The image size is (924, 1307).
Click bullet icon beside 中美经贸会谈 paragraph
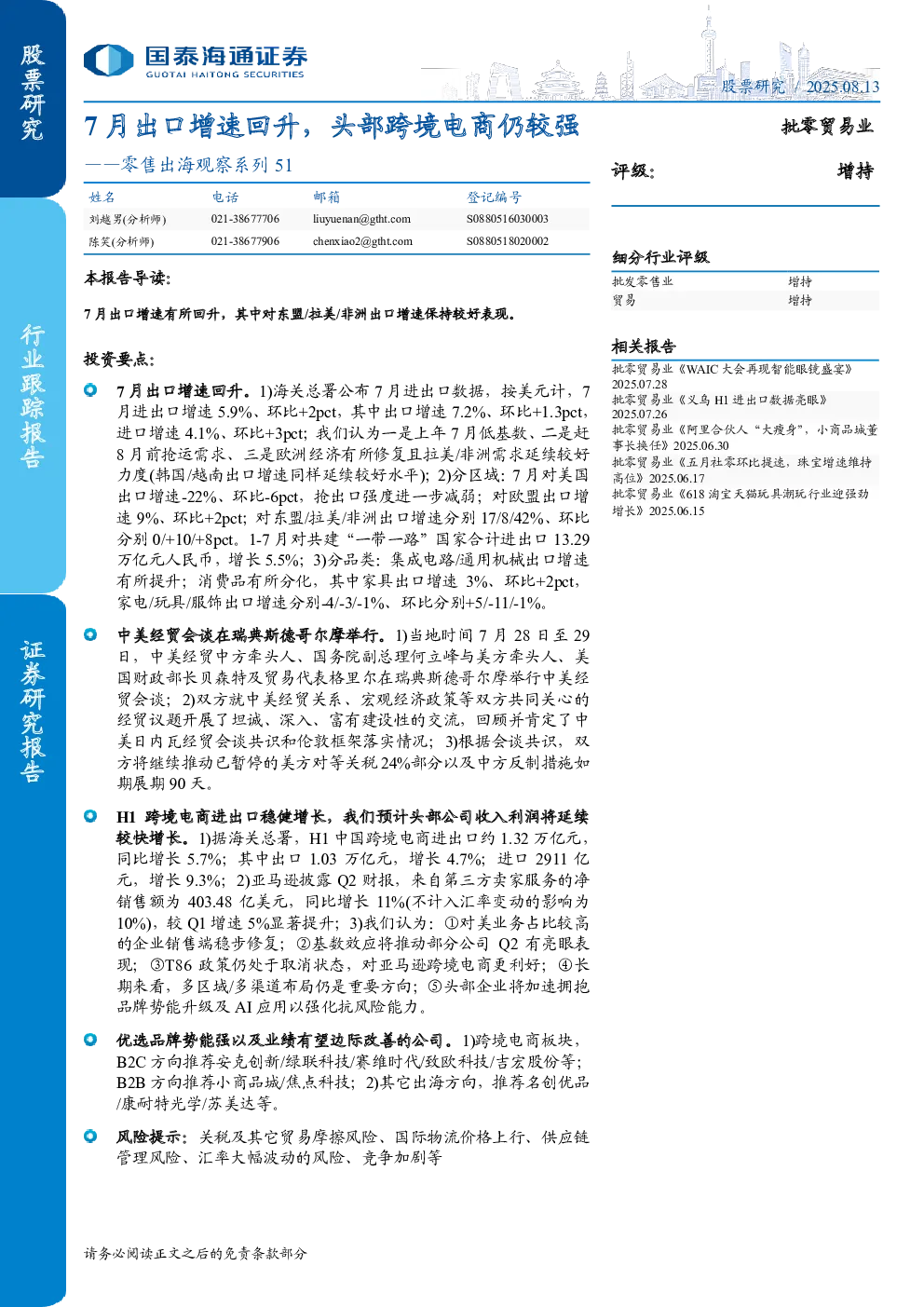[x=90, y=635]
